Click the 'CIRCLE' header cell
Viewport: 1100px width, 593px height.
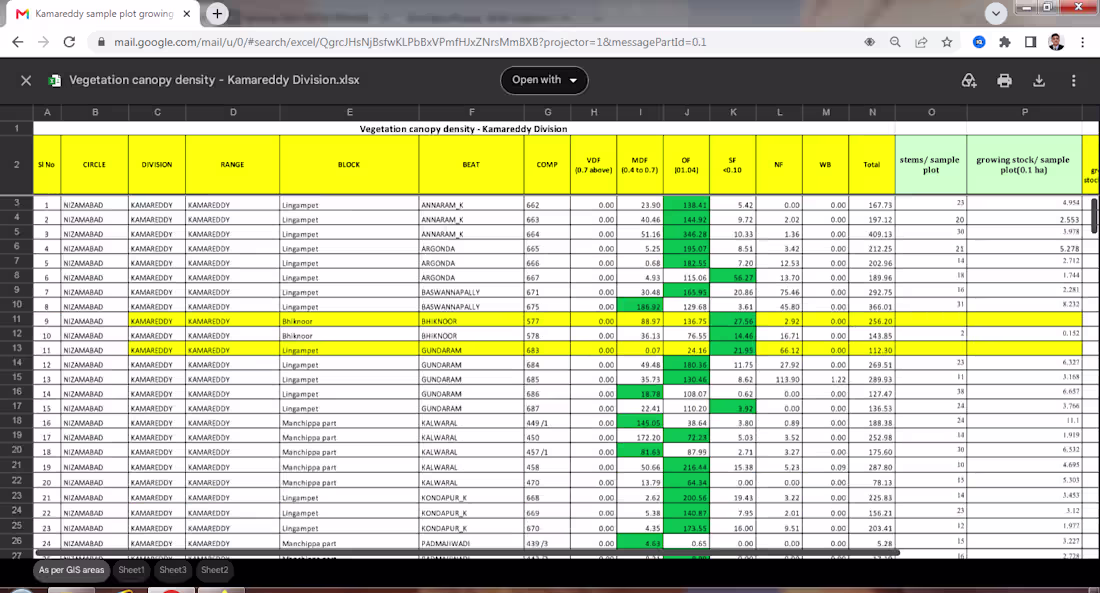[x=95, y=164]
